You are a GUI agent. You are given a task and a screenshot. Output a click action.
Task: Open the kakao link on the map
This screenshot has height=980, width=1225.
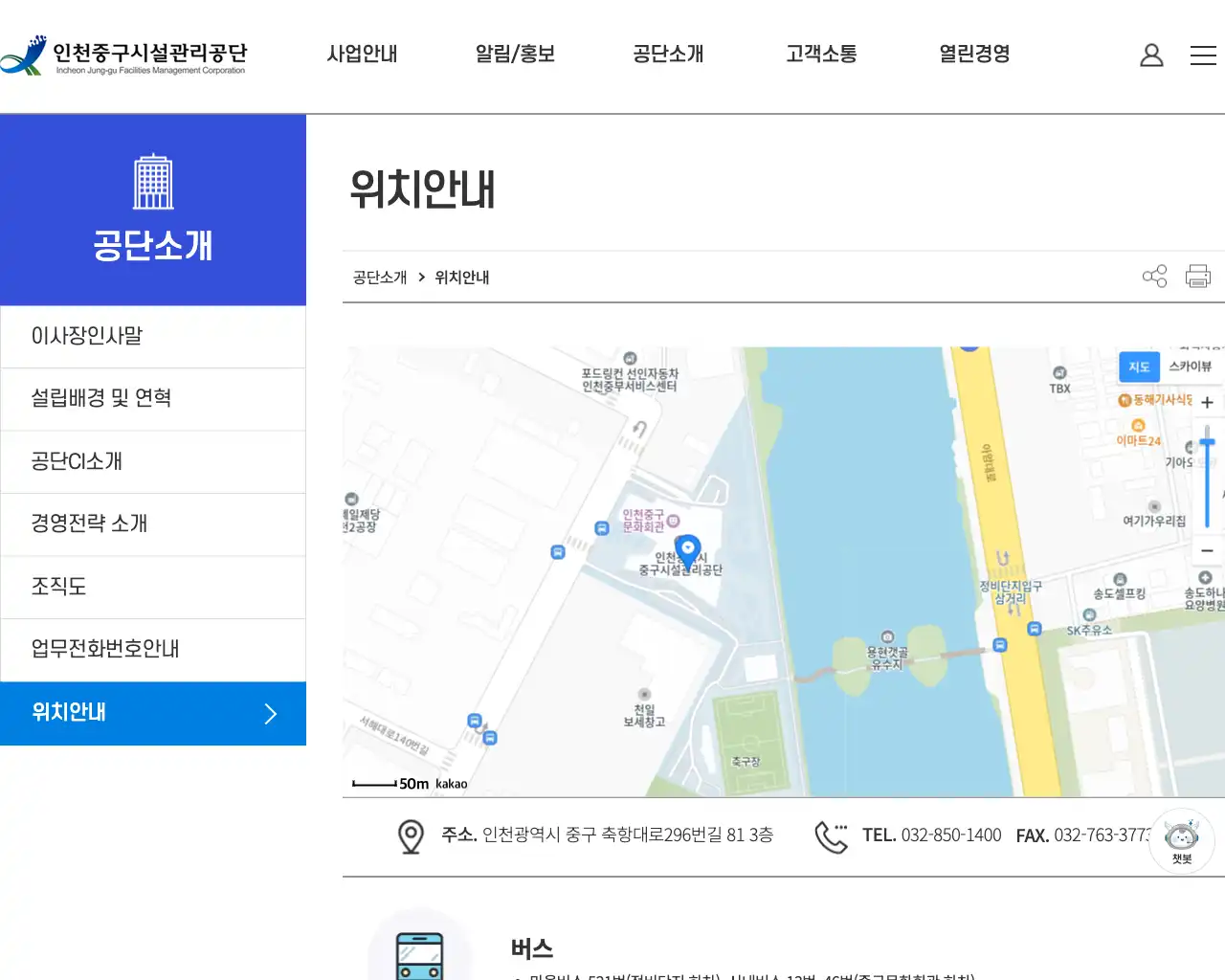(x=453, y=783)
